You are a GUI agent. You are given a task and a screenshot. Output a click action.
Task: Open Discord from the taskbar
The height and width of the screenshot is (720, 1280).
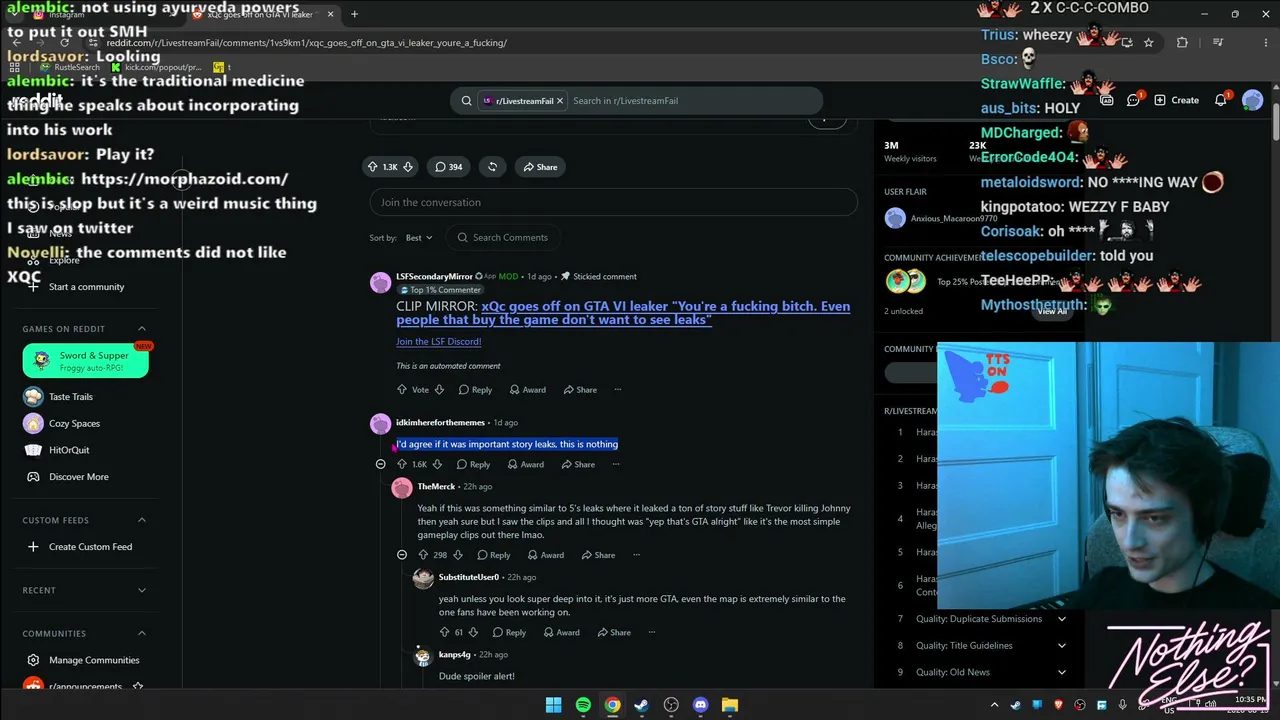(701, 705)
